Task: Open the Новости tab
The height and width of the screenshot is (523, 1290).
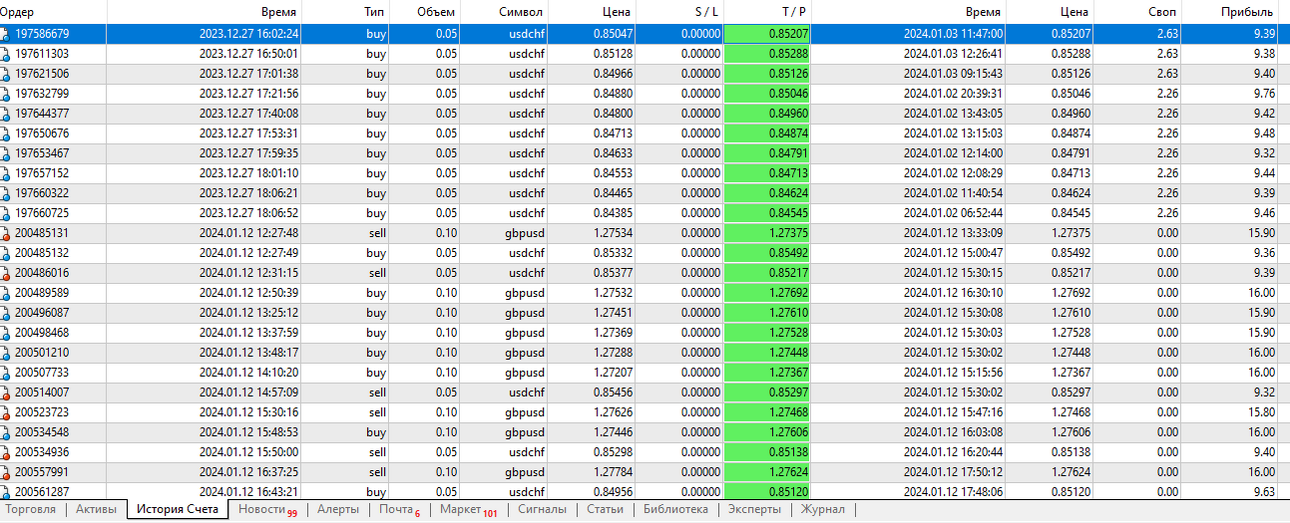Action: [x=267, y=510]
